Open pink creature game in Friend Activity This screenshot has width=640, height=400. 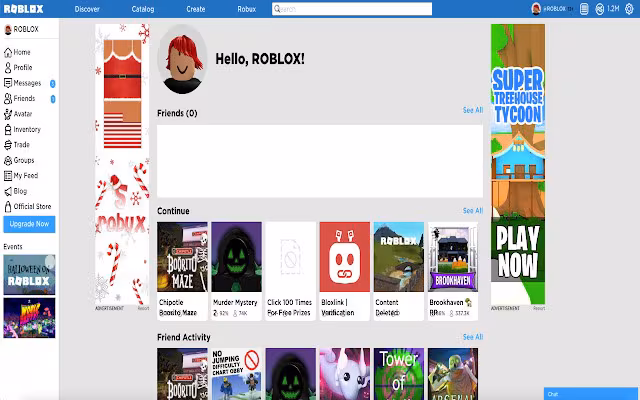click(344, 374)
